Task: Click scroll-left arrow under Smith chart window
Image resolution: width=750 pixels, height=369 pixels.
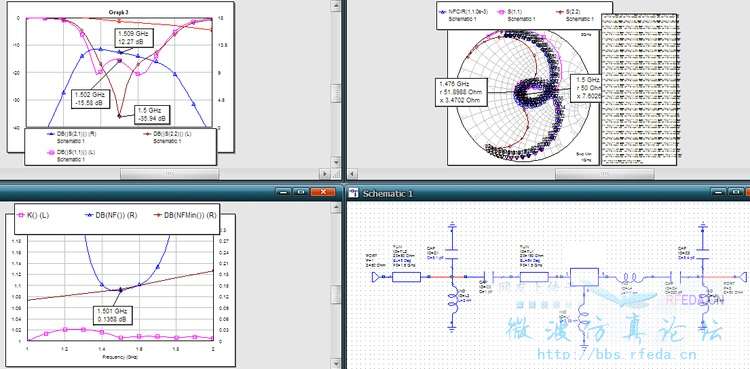Action: tap(352, 174)
